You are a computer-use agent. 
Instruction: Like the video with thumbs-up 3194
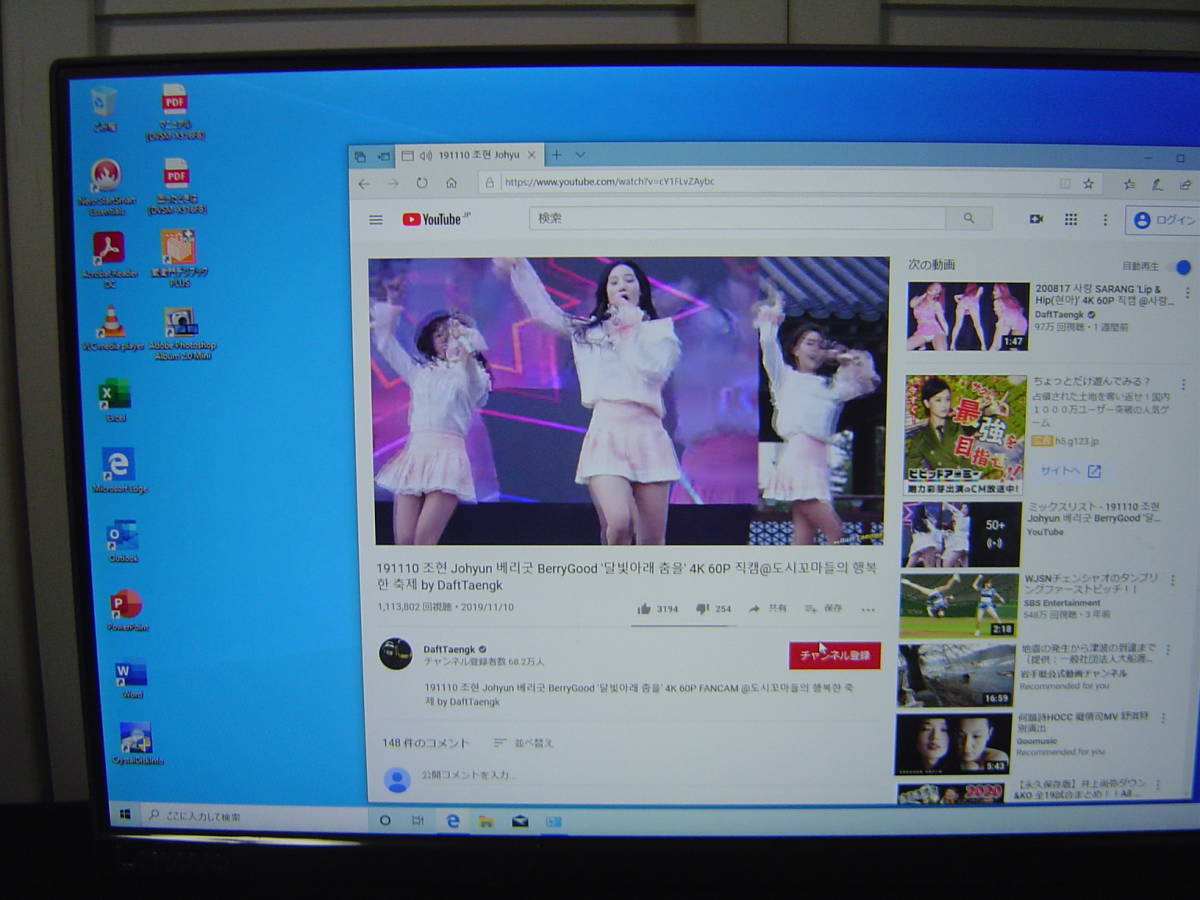[x=657, y=608]
